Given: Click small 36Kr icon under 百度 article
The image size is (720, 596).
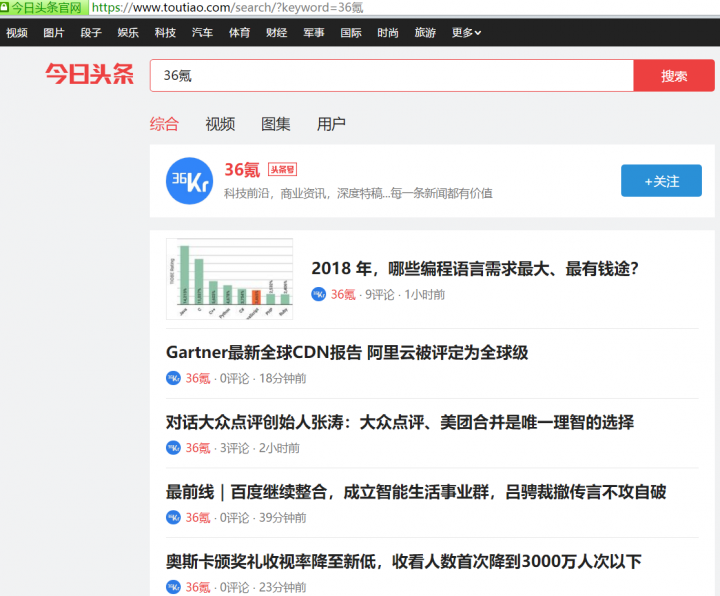Looking at the screenshot, I should coord(173,517).
